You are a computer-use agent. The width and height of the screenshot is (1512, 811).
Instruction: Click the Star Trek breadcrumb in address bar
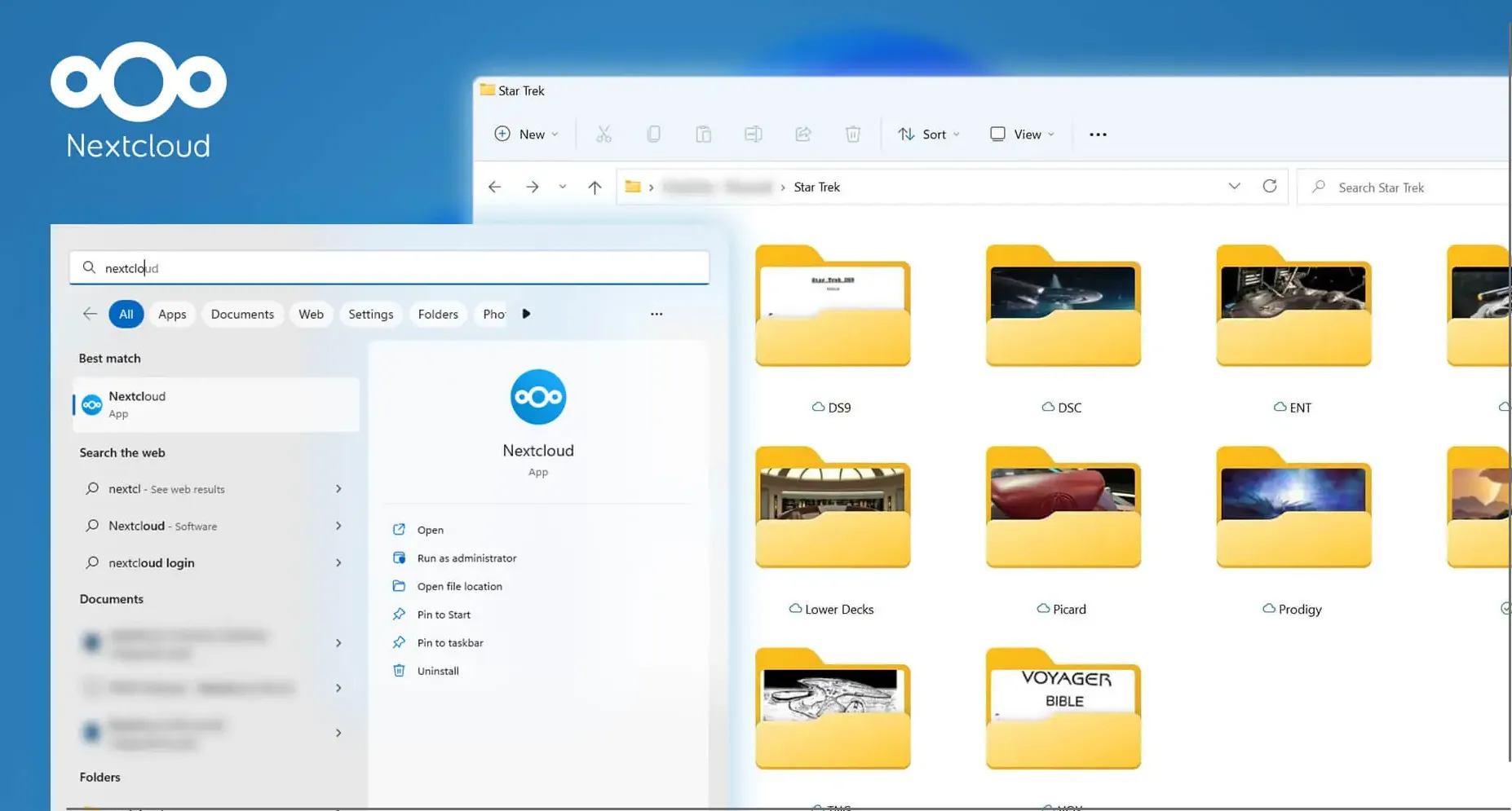click(816, 187)
